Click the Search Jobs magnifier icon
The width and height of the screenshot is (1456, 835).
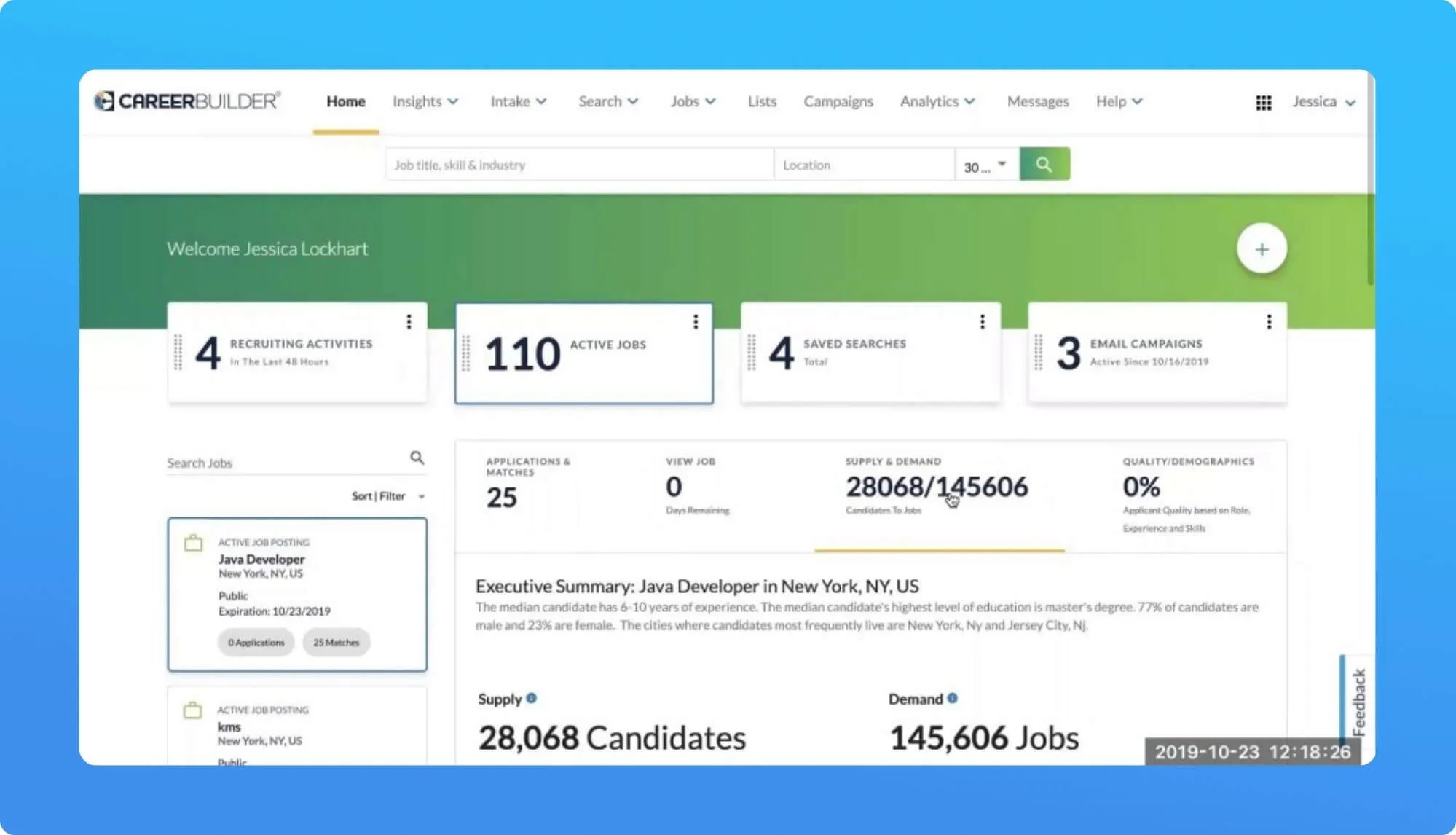(417, 458)
